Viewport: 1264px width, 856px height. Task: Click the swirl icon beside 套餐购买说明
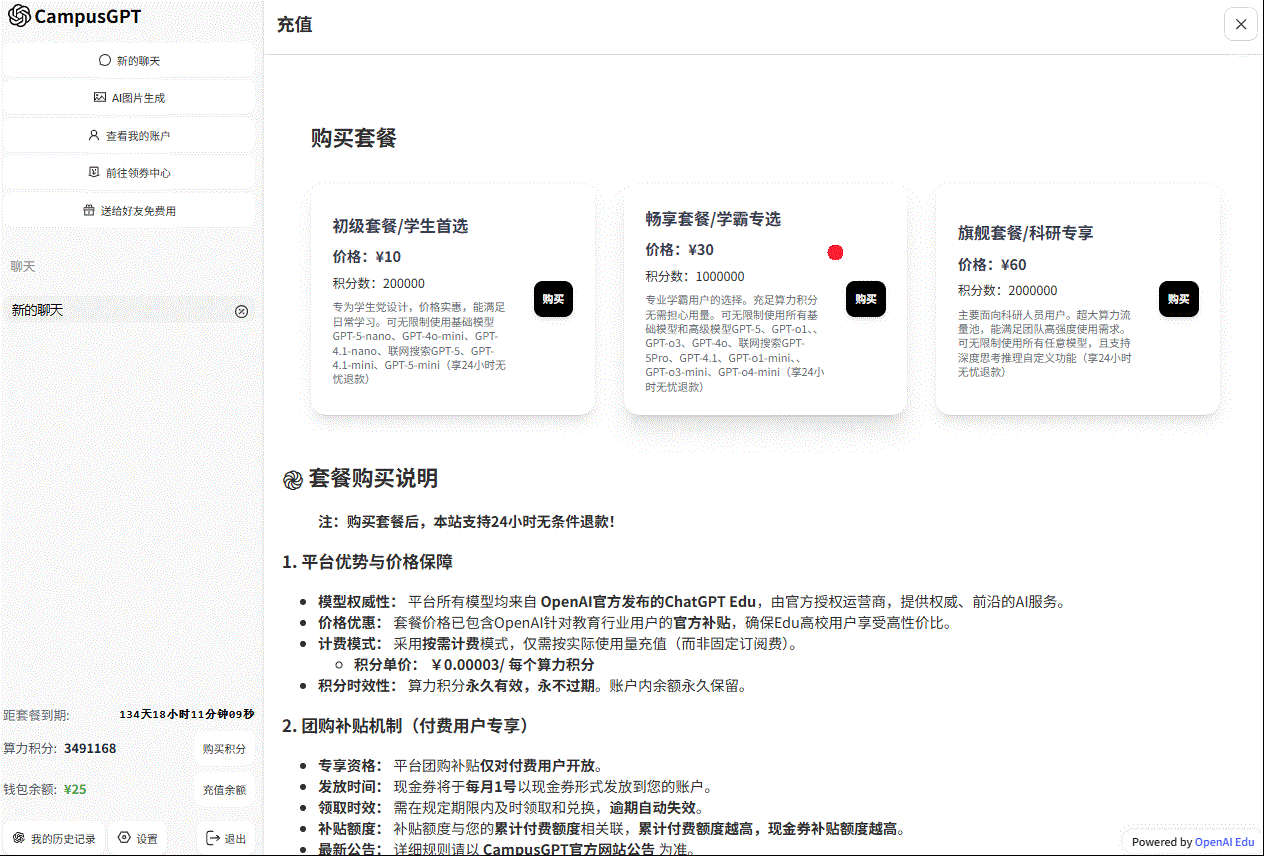(x=292, y=480)
